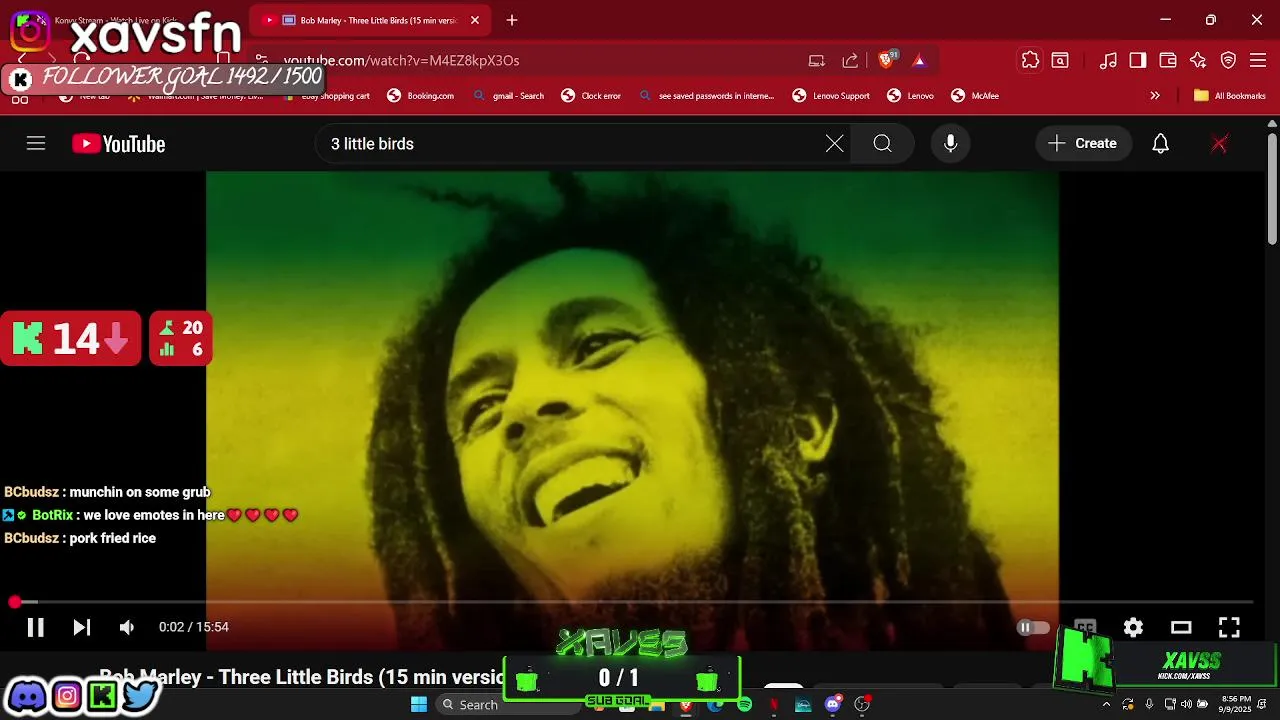
Task: Open Discord from the taskbar
Action: pos(833,705)
